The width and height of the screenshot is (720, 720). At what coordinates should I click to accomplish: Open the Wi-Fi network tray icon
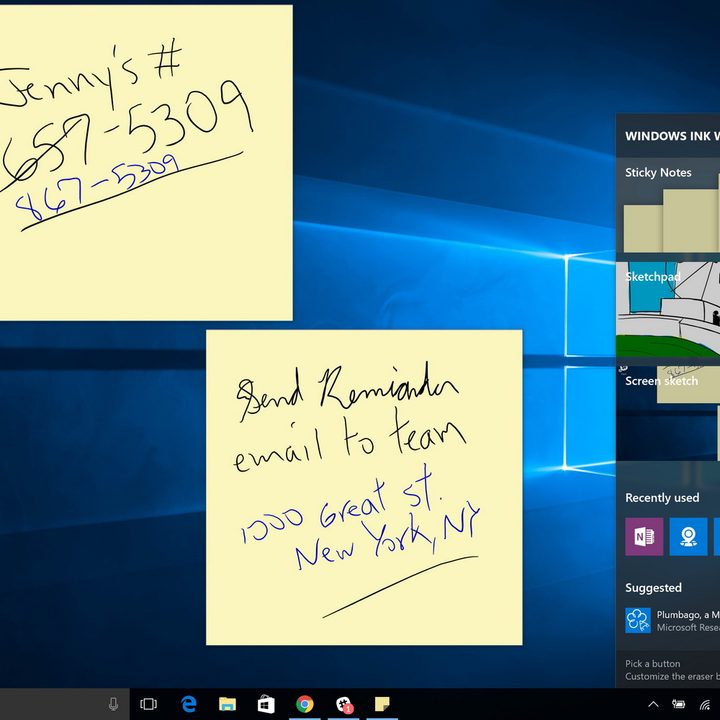click(705, 704)
